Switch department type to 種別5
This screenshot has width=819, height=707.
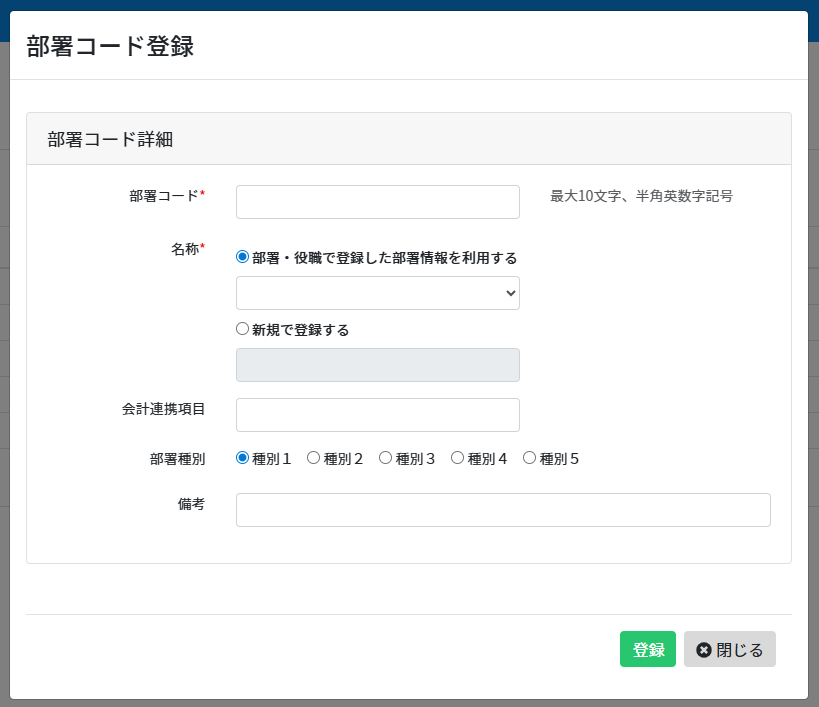click(x=529, y=458)
